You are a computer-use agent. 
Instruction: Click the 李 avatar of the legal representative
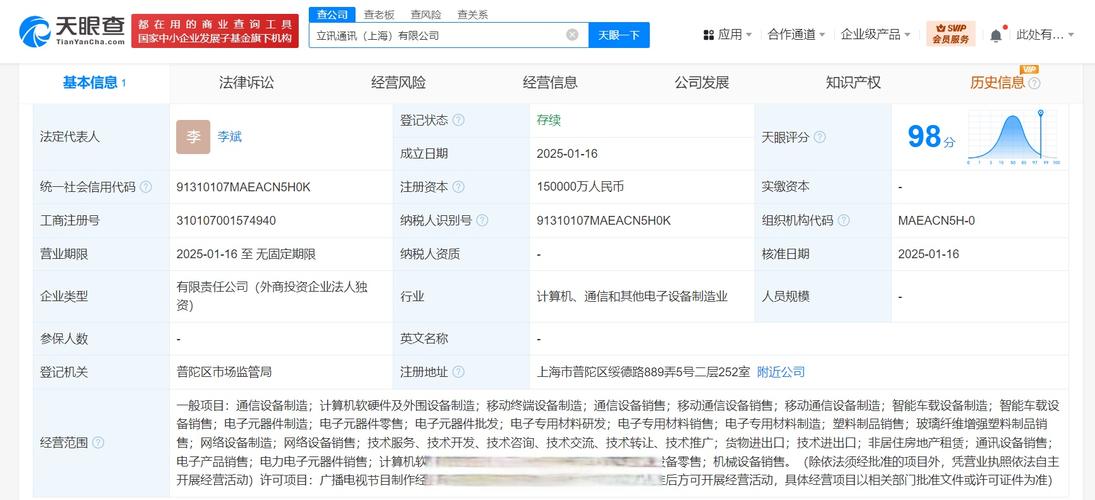coord(193,137)
